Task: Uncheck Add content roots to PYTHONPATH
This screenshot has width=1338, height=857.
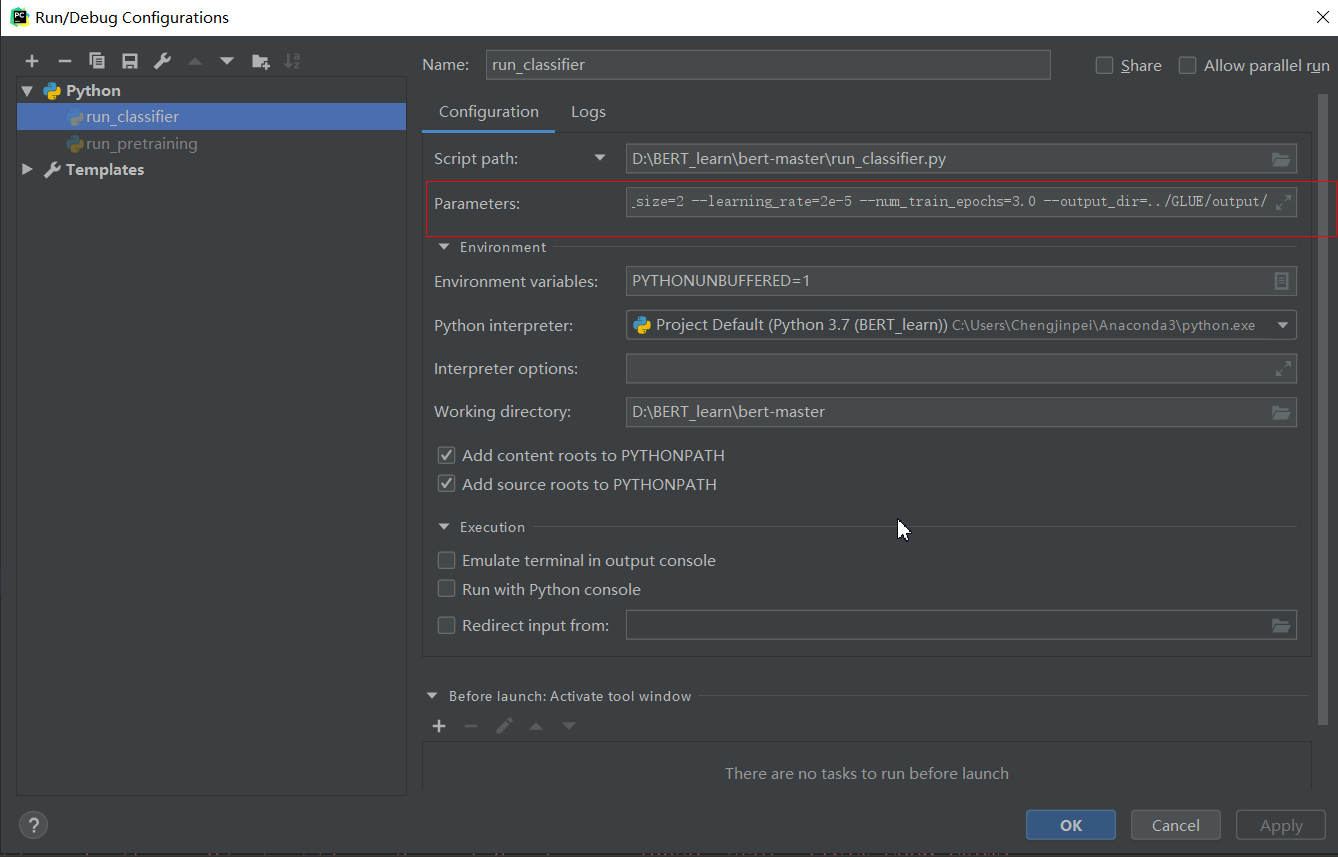Action: click(x=446, y=455)
